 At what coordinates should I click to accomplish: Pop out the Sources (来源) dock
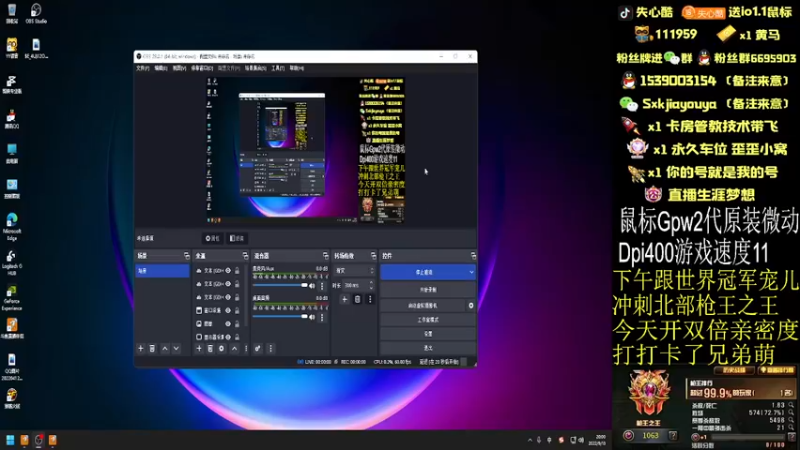(245, 256)
